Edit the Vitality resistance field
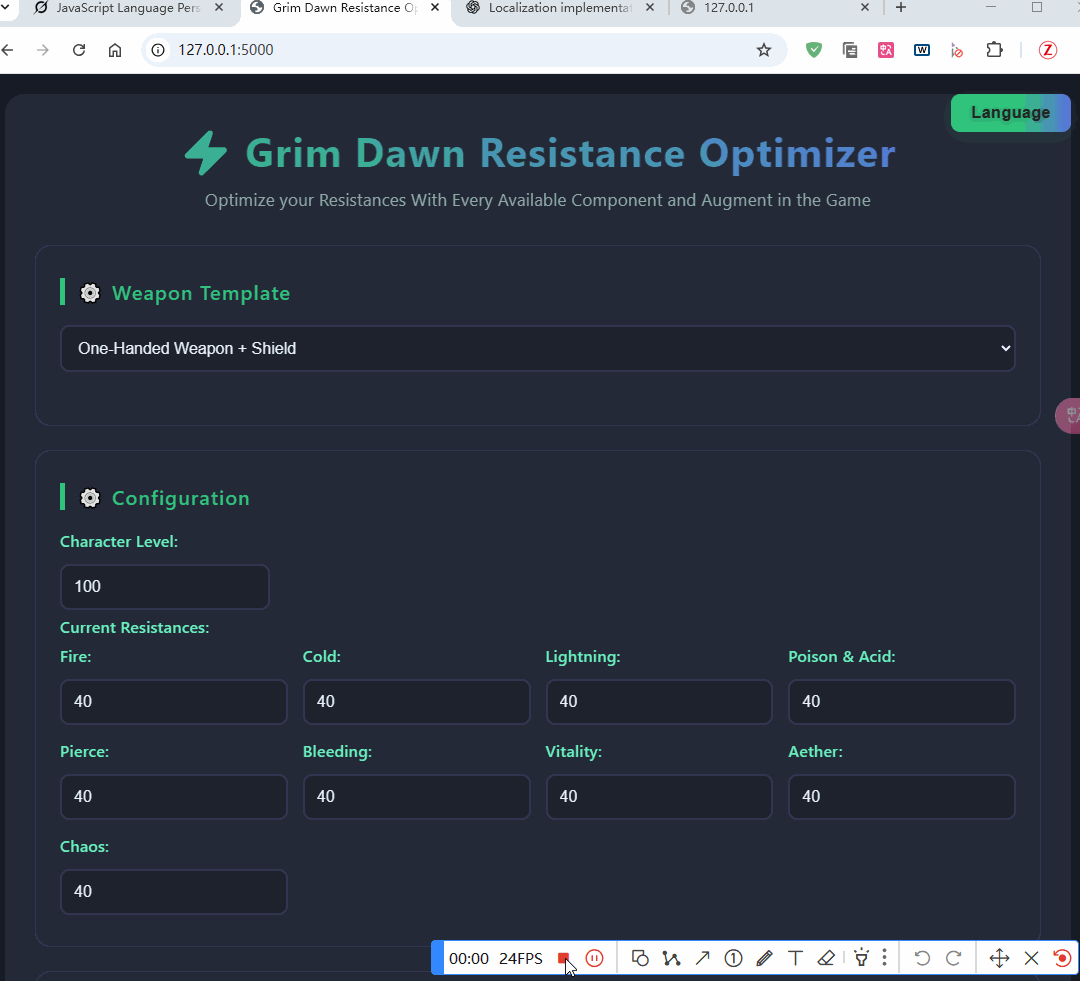The width and height of the screenshot is (1080, 981). pyautogui.click(x=659, y=797)
